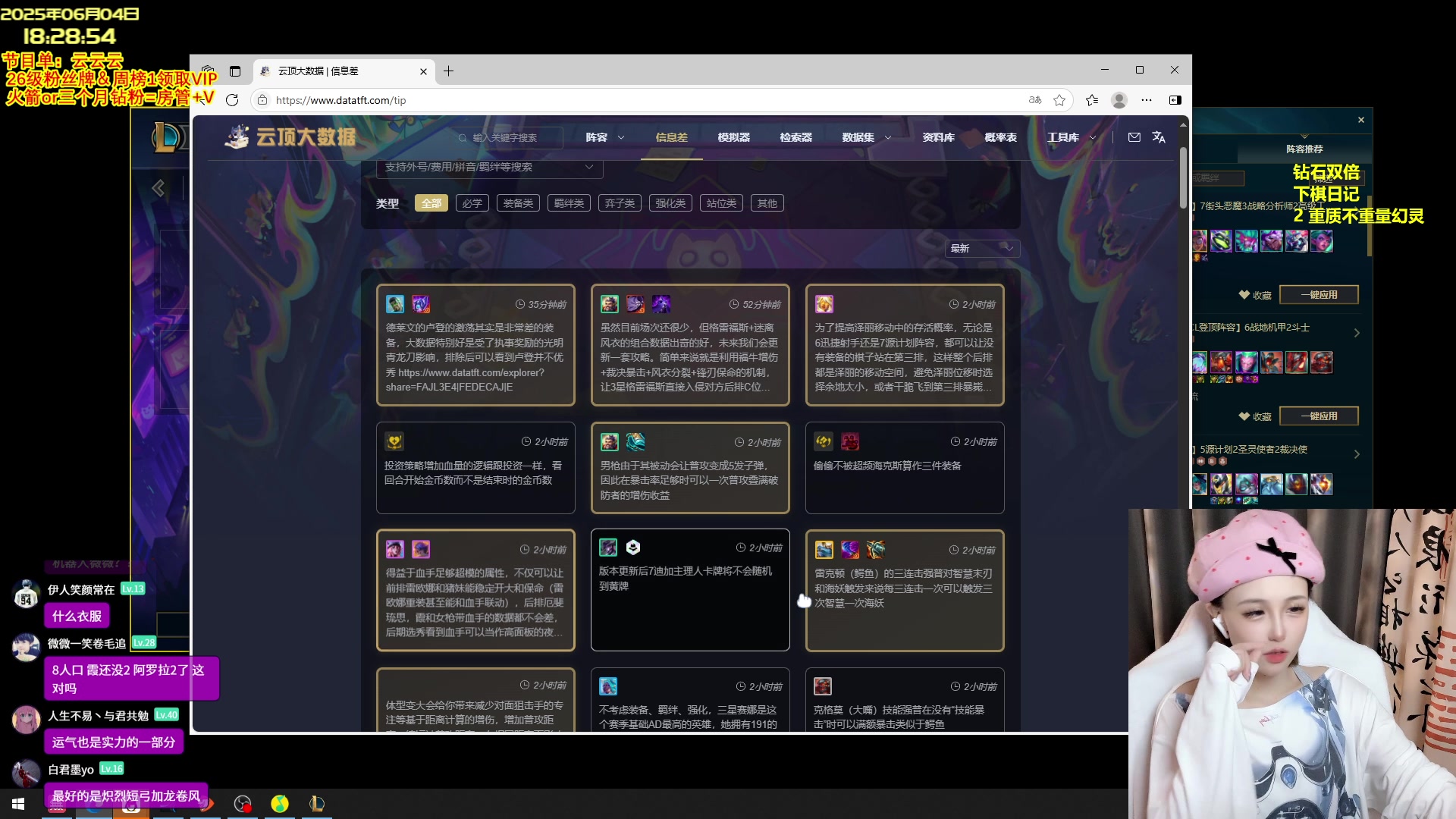Click the champion icon in the 投资策略 tip card

tap(394, 441)
